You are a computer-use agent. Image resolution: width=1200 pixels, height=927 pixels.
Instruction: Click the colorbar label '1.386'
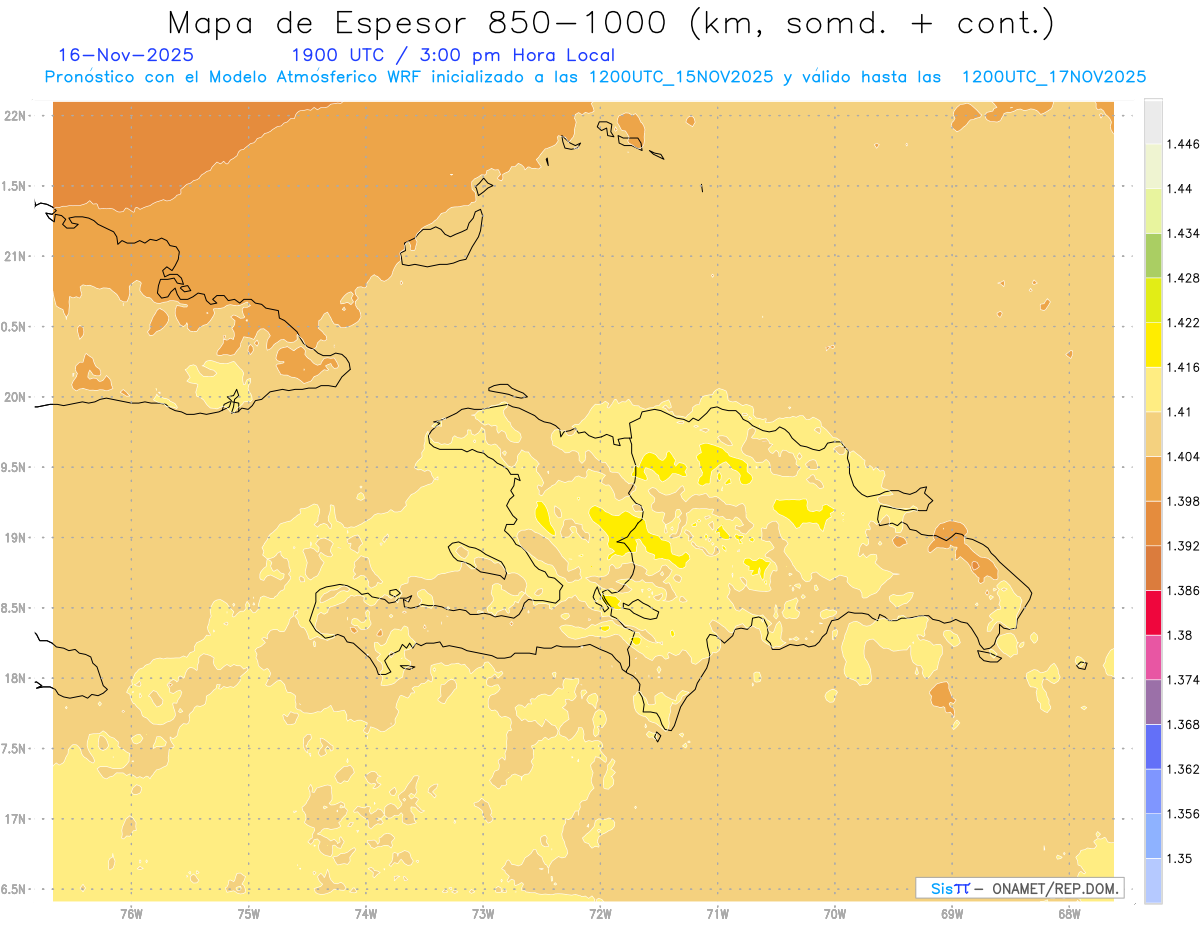point(1185,590)
